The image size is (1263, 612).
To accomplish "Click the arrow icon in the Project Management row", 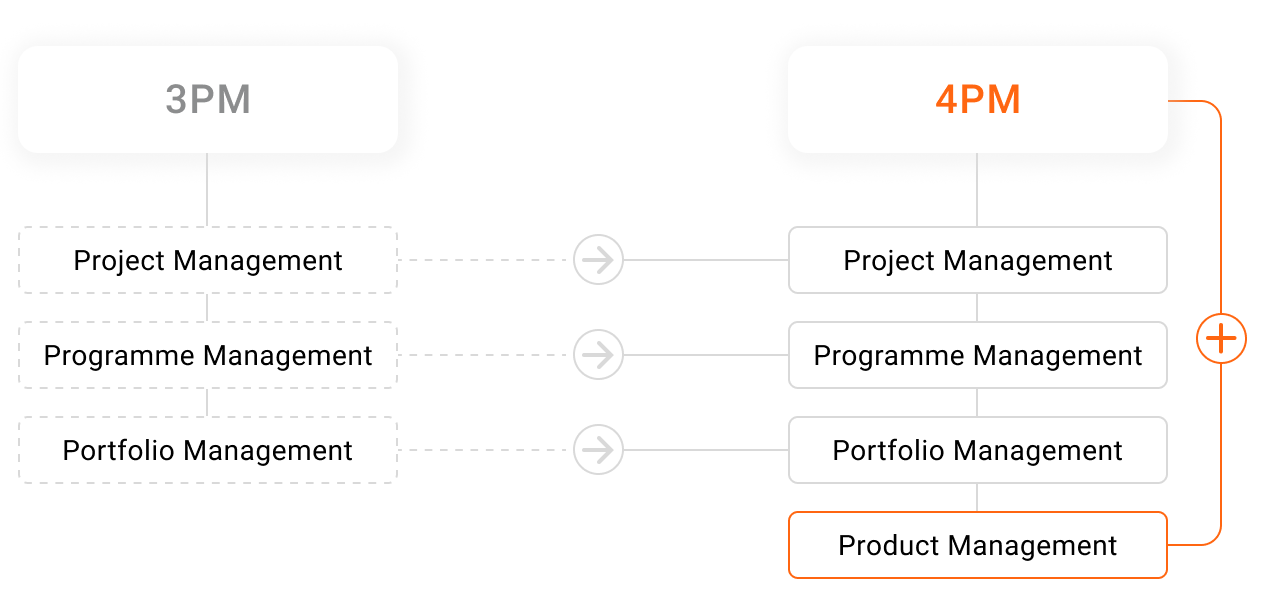I will pos(598,260).
